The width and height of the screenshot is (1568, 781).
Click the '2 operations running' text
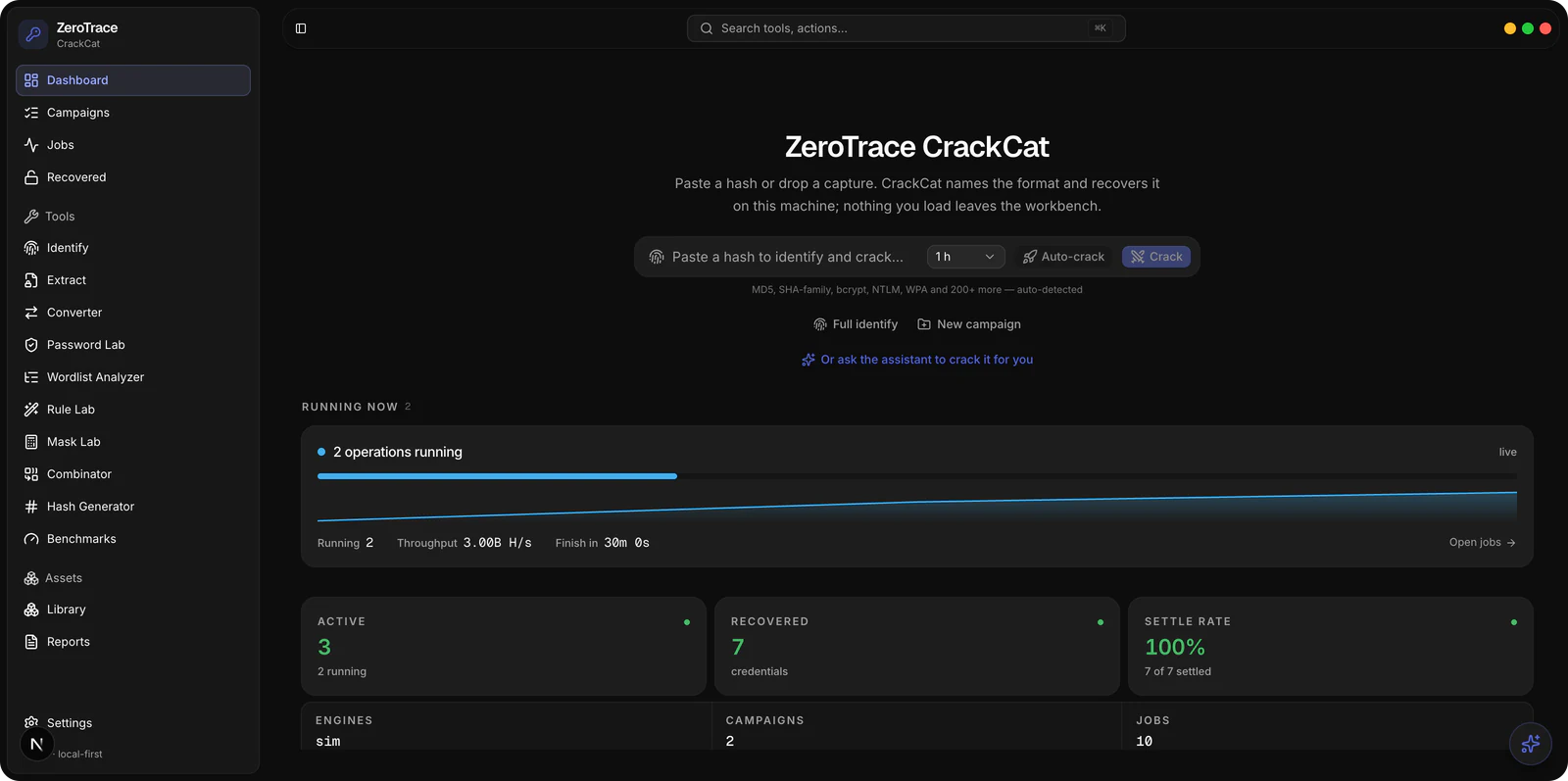(398, 452)
